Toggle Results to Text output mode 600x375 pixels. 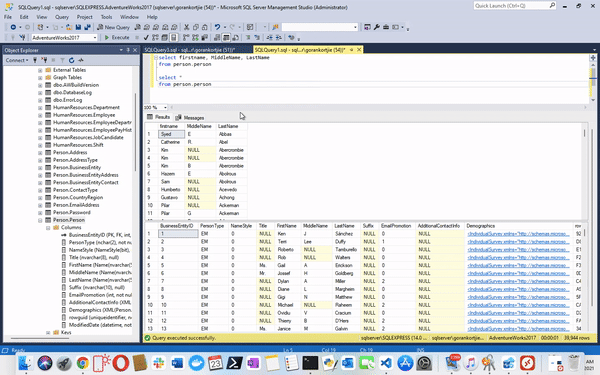pyautogui.click(x=217, y=38)
